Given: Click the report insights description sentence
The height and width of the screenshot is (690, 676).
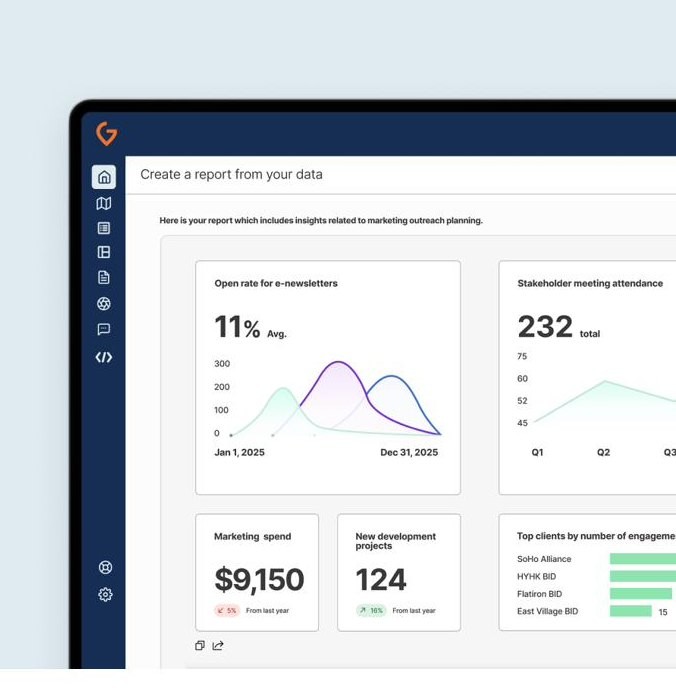Looking at the screenshot, I should (x=321, y=220).
